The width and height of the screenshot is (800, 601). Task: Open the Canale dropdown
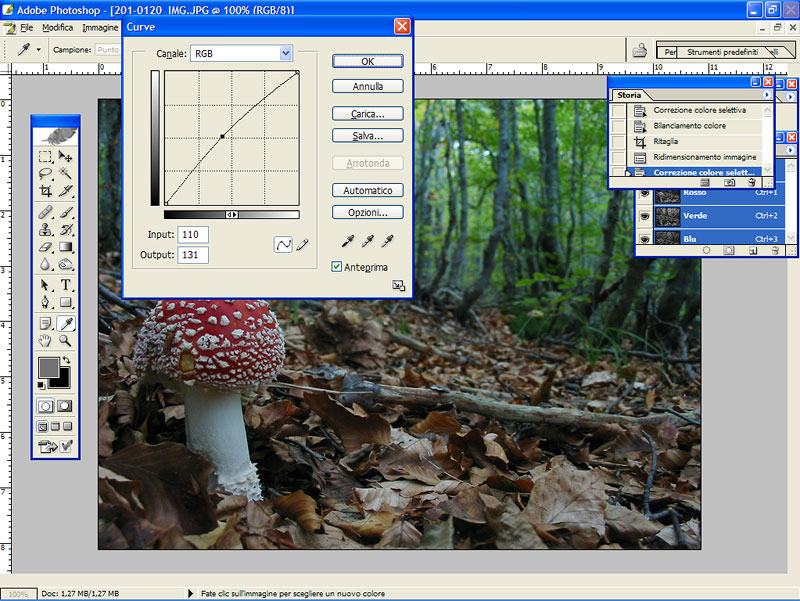(286, 53)
